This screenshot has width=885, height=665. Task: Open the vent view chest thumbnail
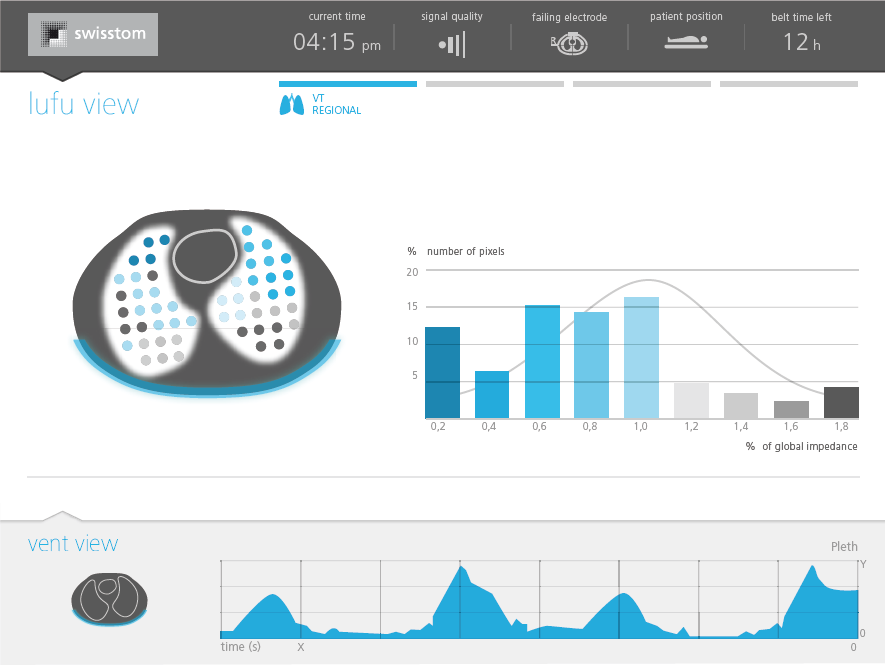pyautogui.click(x=110, y=599)
